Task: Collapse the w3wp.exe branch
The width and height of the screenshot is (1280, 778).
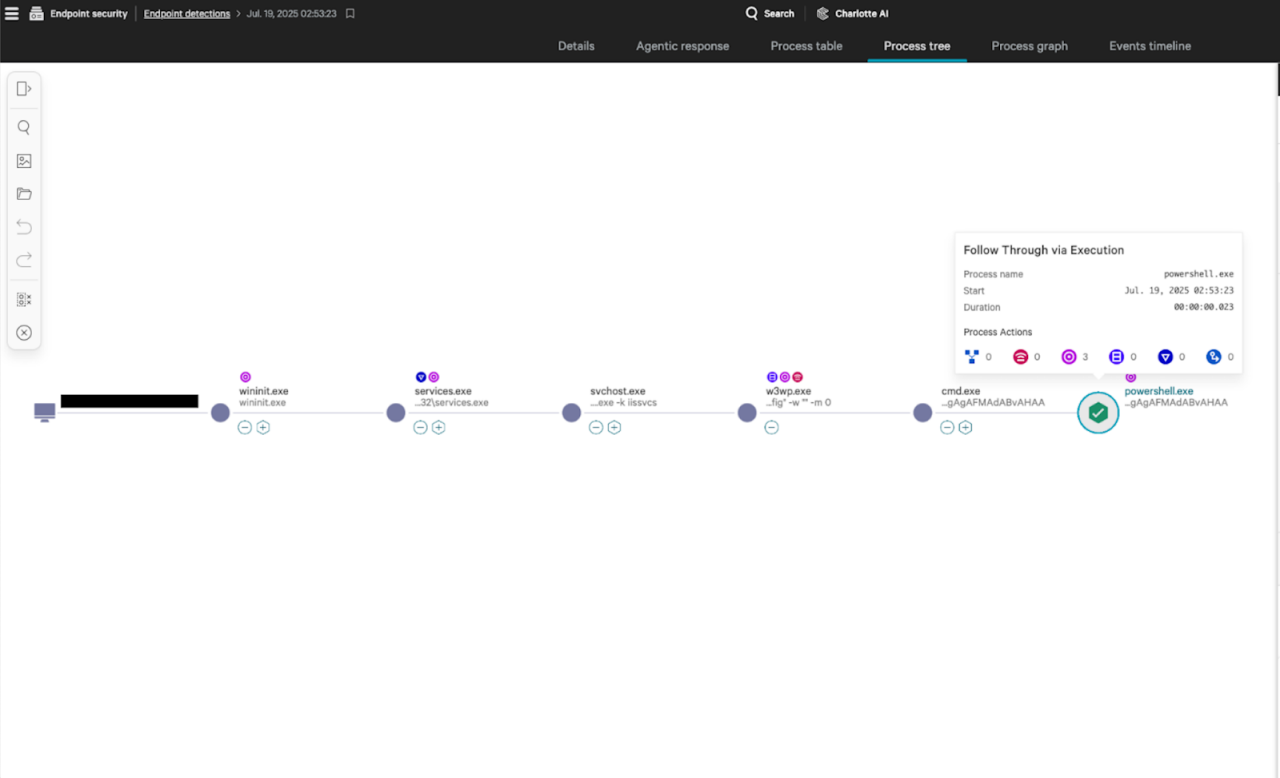Action: pos(771,427)
